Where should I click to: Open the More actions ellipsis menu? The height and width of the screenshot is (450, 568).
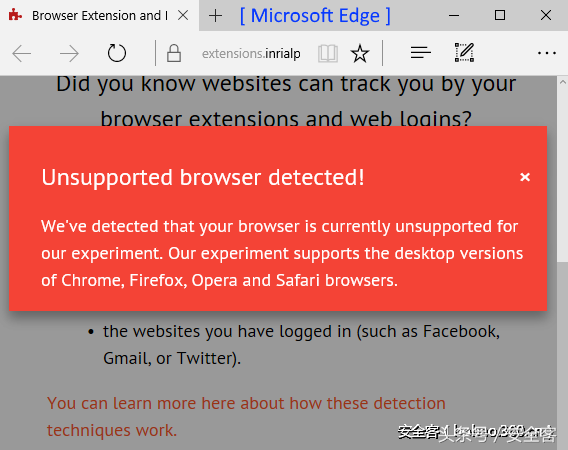point(547,53)
